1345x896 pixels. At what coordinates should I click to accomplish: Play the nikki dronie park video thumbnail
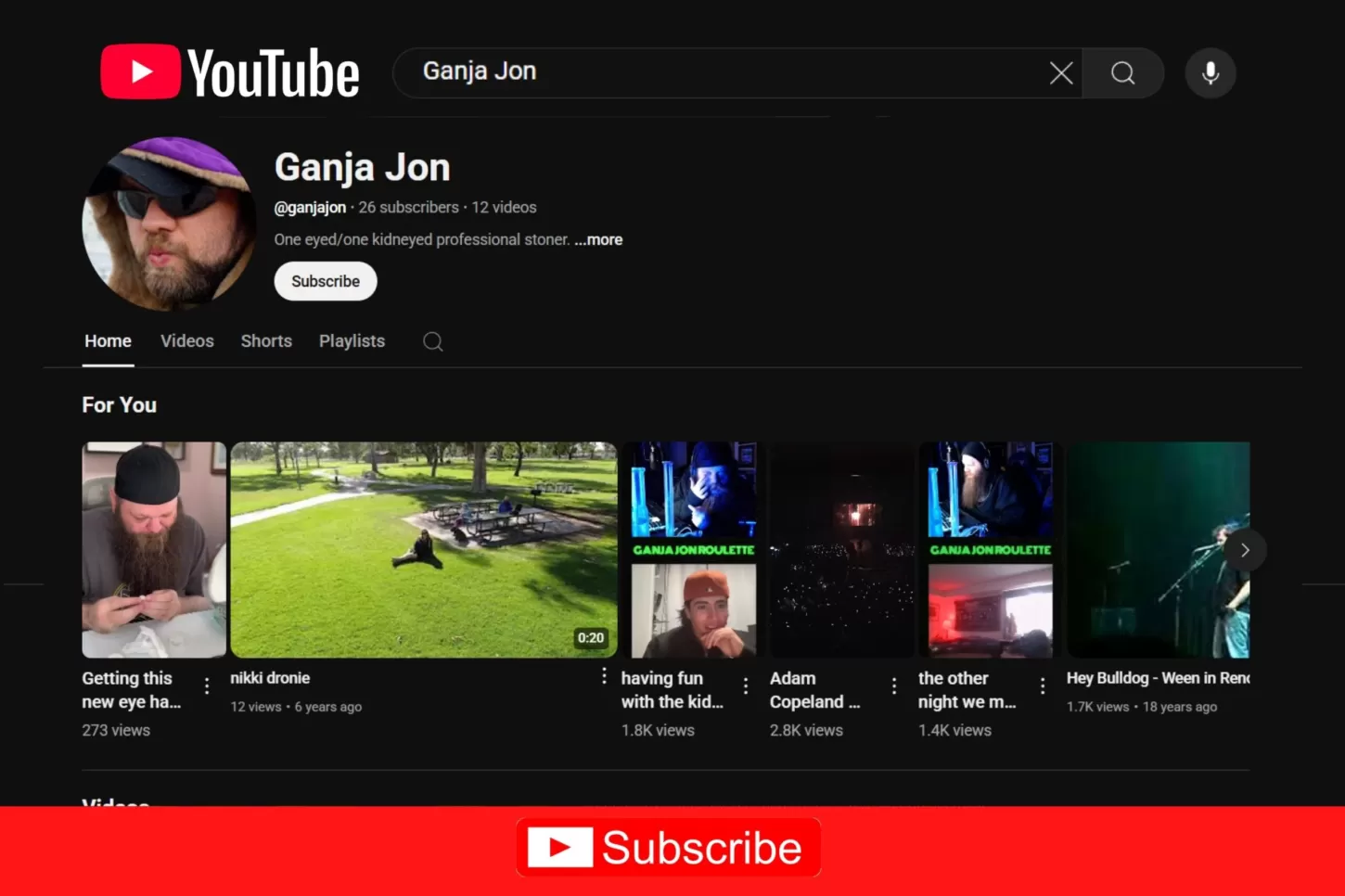pyautogui.click(x=424, y=550)
